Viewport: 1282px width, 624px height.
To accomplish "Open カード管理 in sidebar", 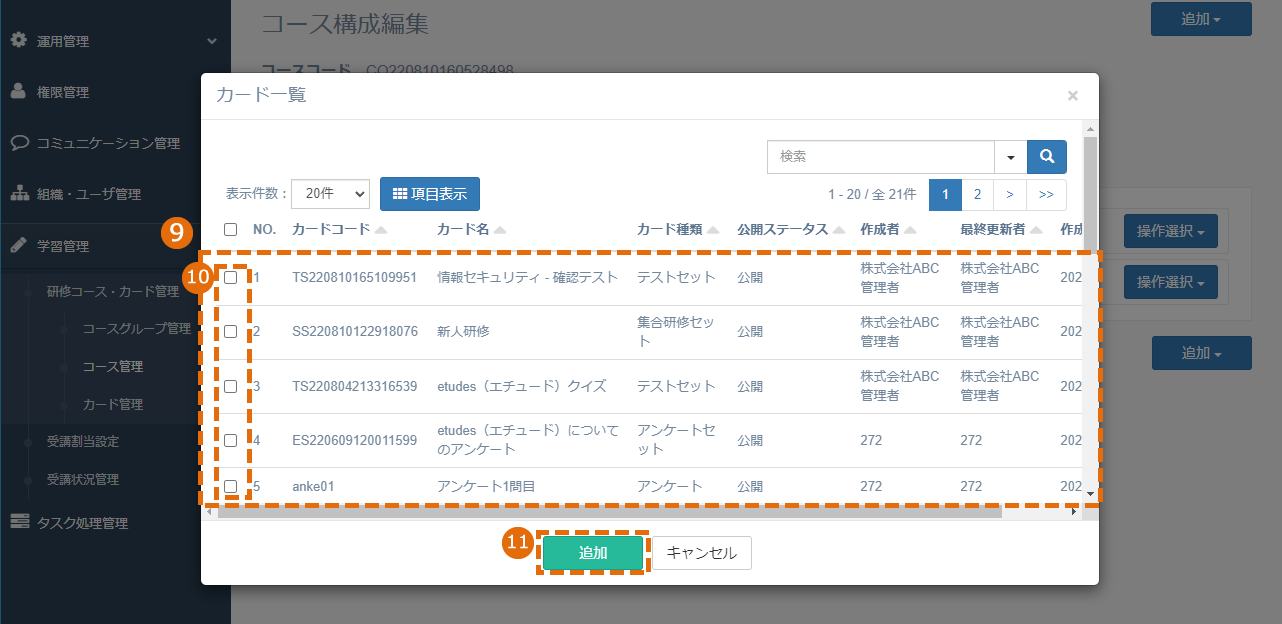I will 112,404.
